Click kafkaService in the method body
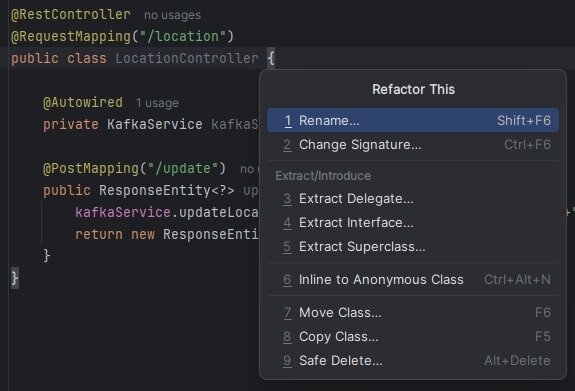Screen dimensions: 575x391 click(x=123, y=212)
